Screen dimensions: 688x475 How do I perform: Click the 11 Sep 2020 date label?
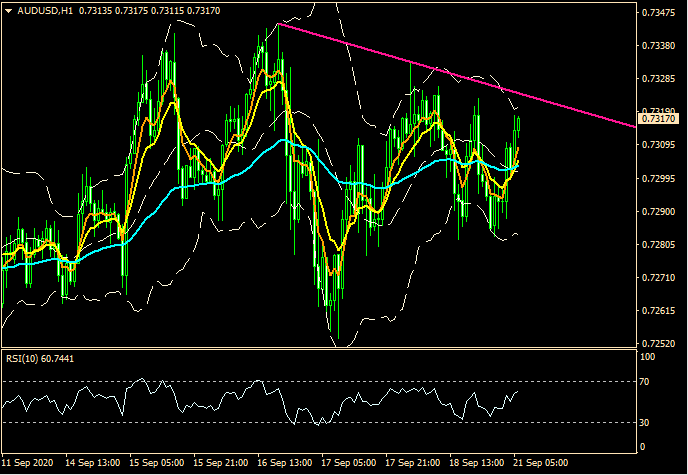tap(29, 464)
